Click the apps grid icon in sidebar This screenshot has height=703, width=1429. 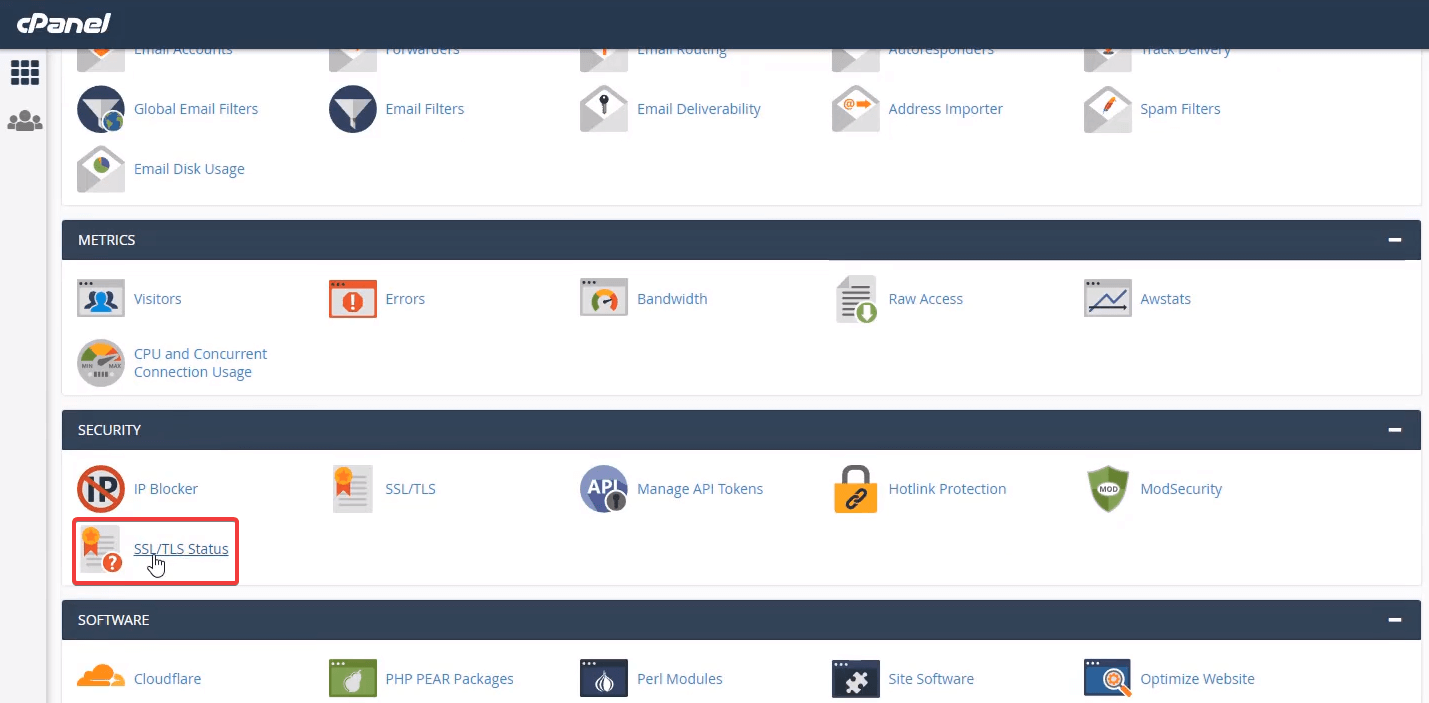point(25,72)
